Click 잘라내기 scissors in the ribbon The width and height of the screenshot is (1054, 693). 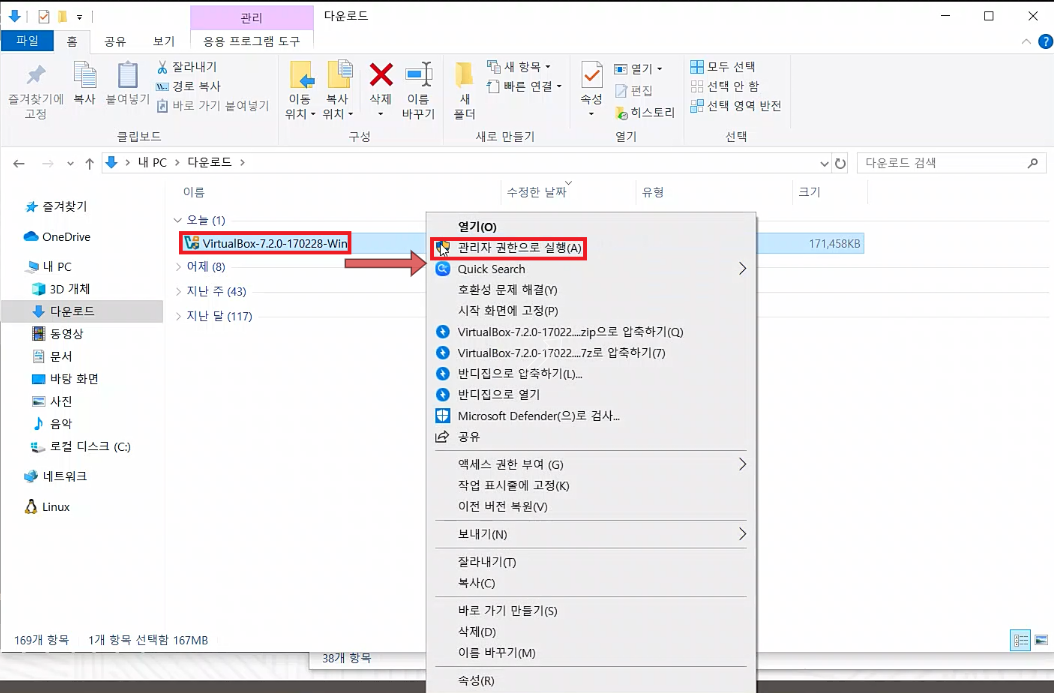coord(187,67)
